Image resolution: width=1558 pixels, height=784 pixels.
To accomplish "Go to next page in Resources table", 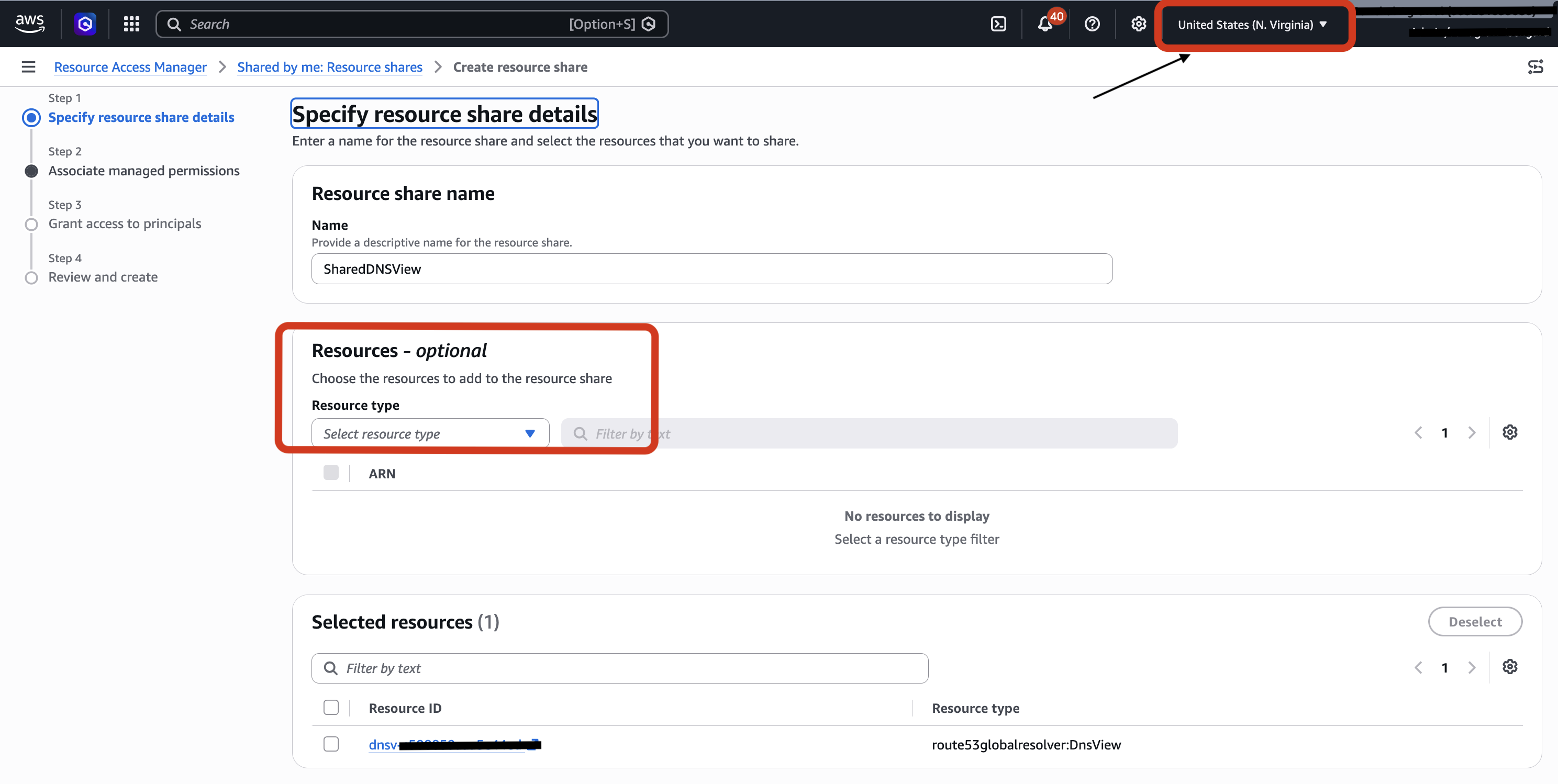I will tap(1472, 433).
